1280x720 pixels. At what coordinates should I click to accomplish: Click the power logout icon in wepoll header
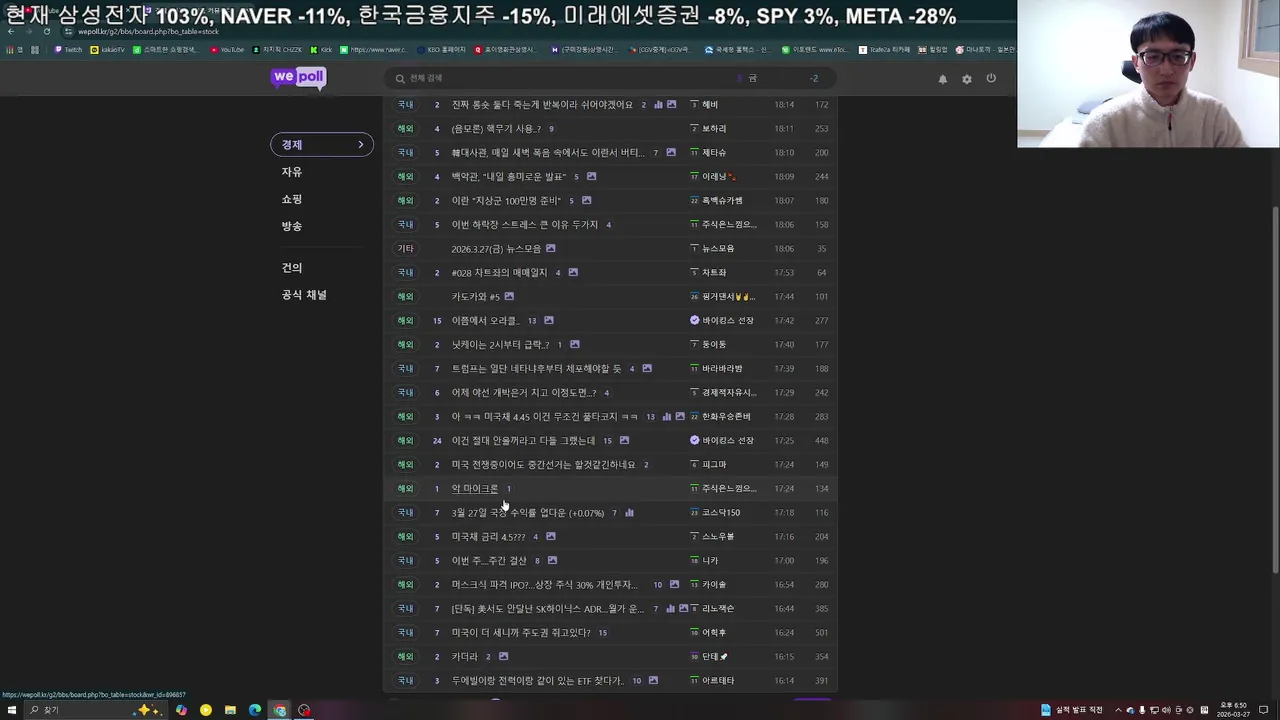pyautogui.click(x=991, y=79)
